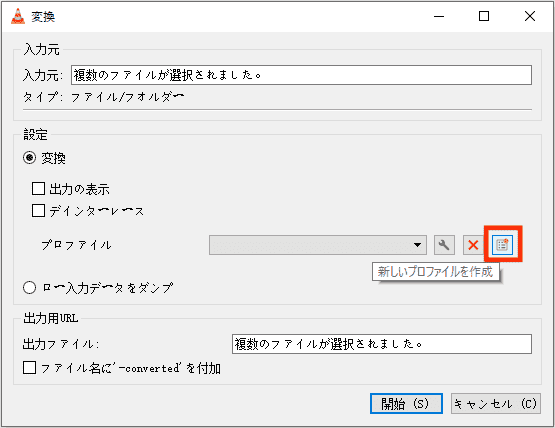Click the キャンセル (C) button

pyautogui.click(x=496, y=404)
